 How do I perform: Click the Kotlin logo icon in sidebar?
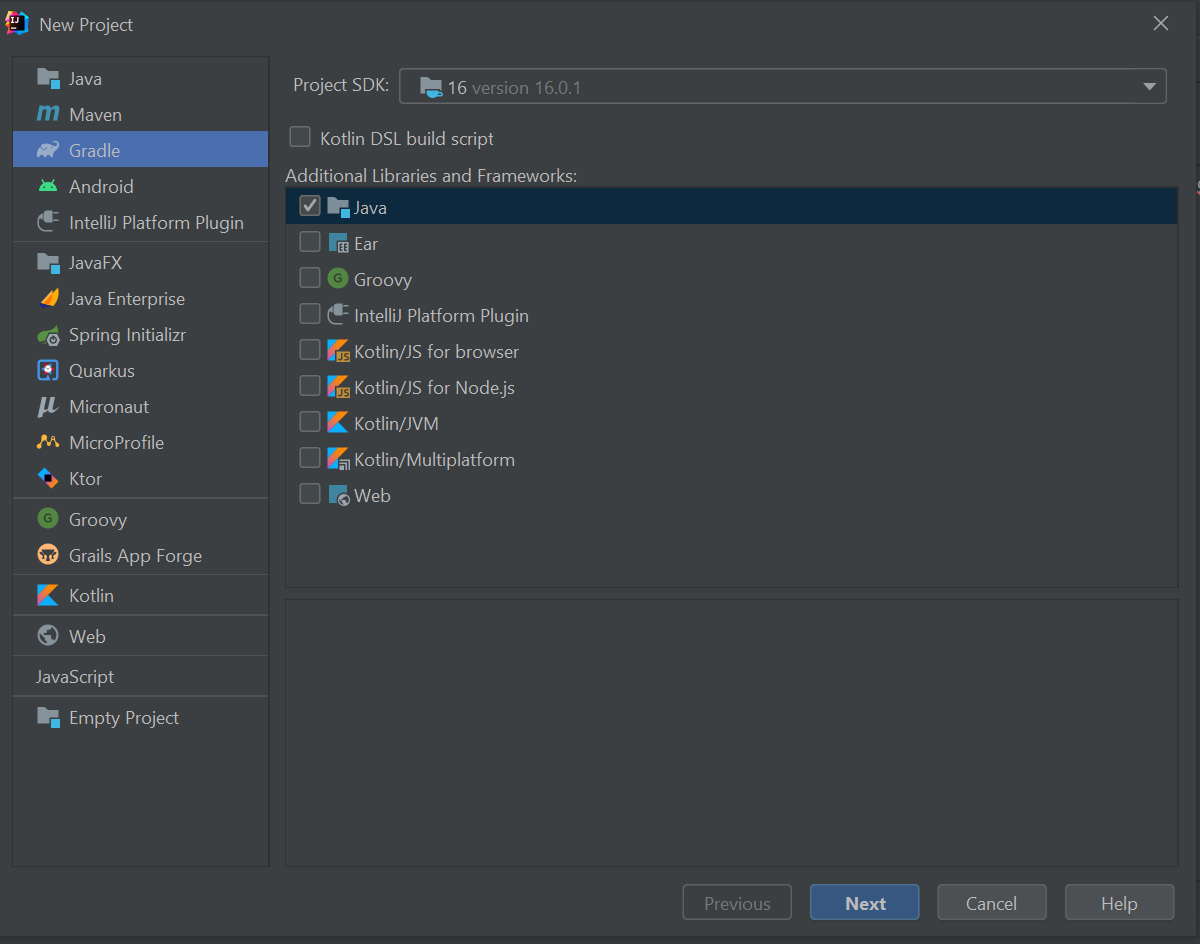(x=48, y=595)
